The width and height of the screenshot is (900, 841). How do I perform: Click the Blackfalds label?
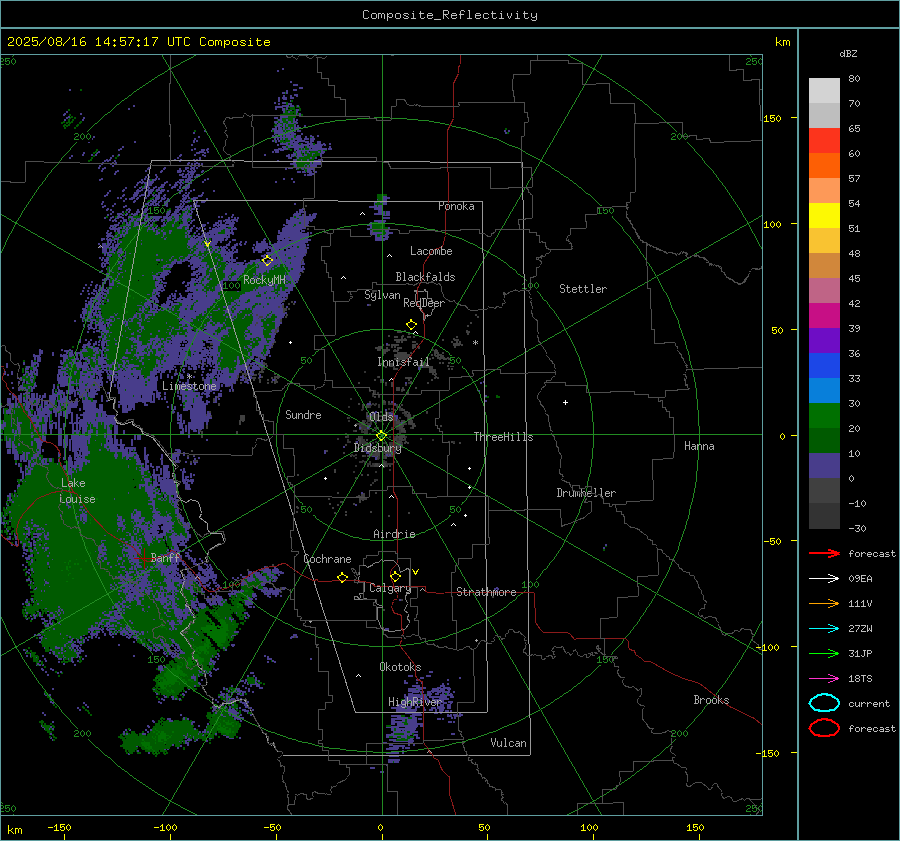(x=425, y=277)
